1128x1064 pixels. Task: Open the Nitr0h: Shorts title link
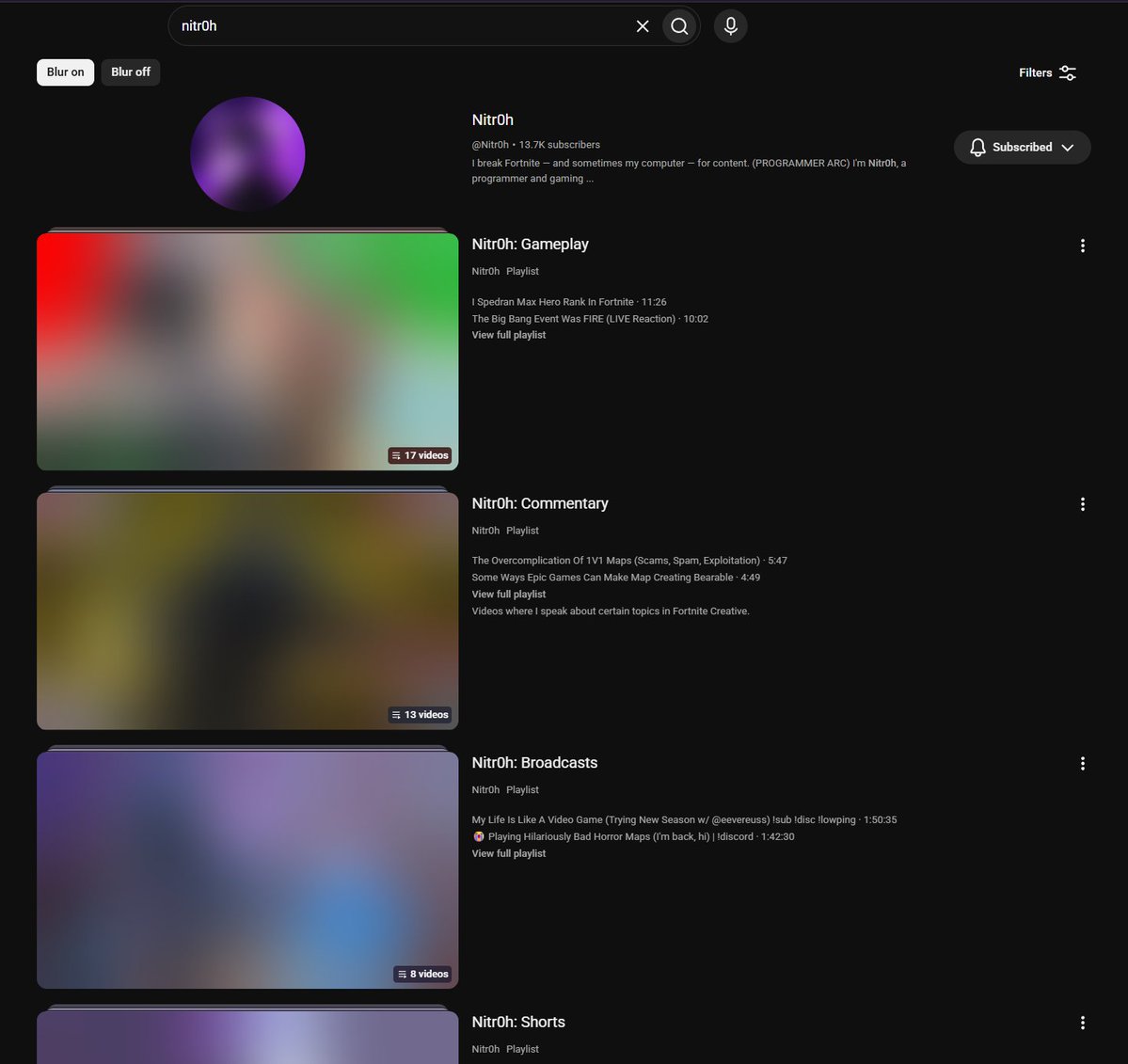tap(518, 1022)
